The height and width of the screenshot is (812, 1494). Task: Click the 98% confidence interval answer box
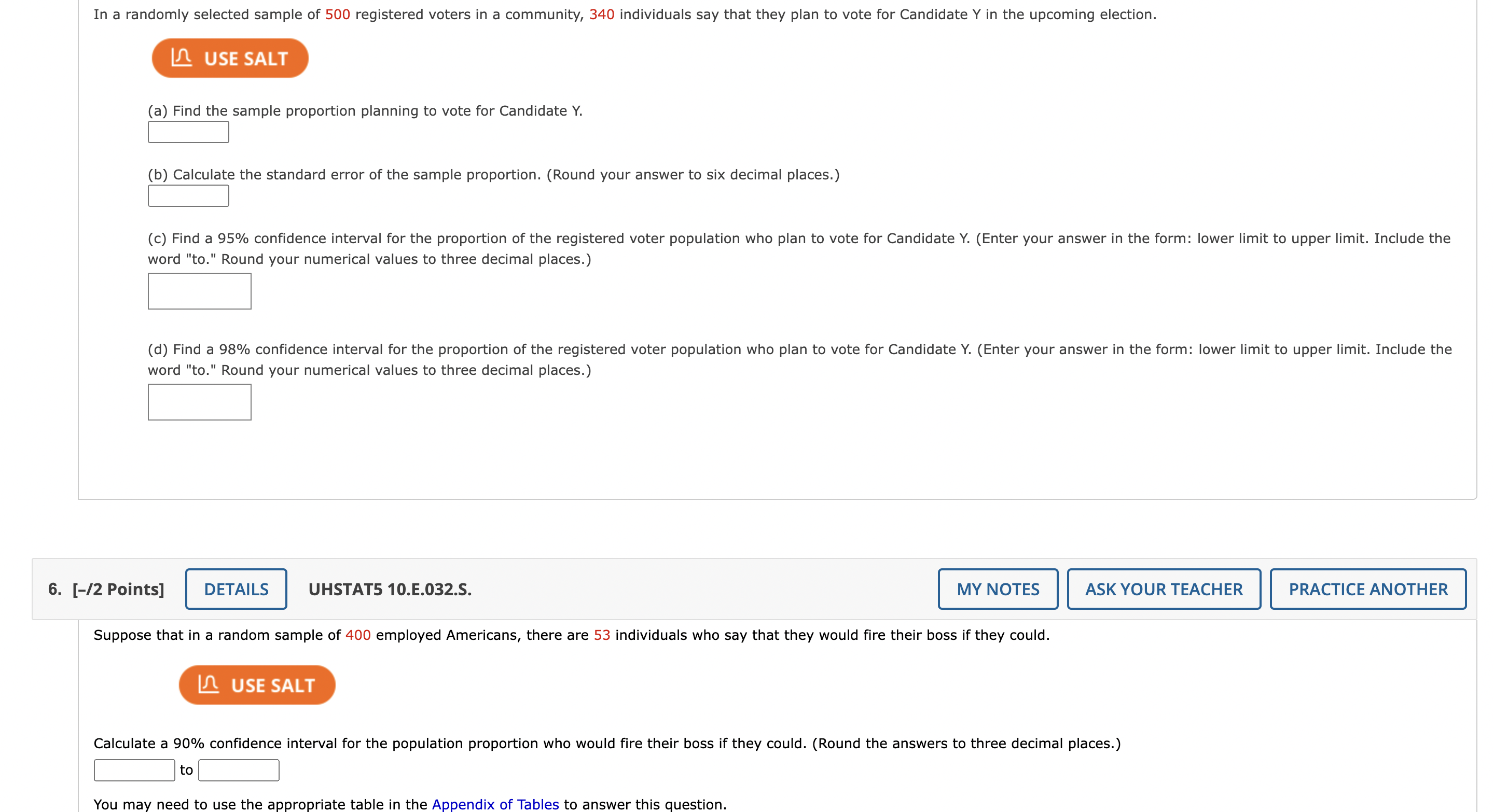(199, 402)
